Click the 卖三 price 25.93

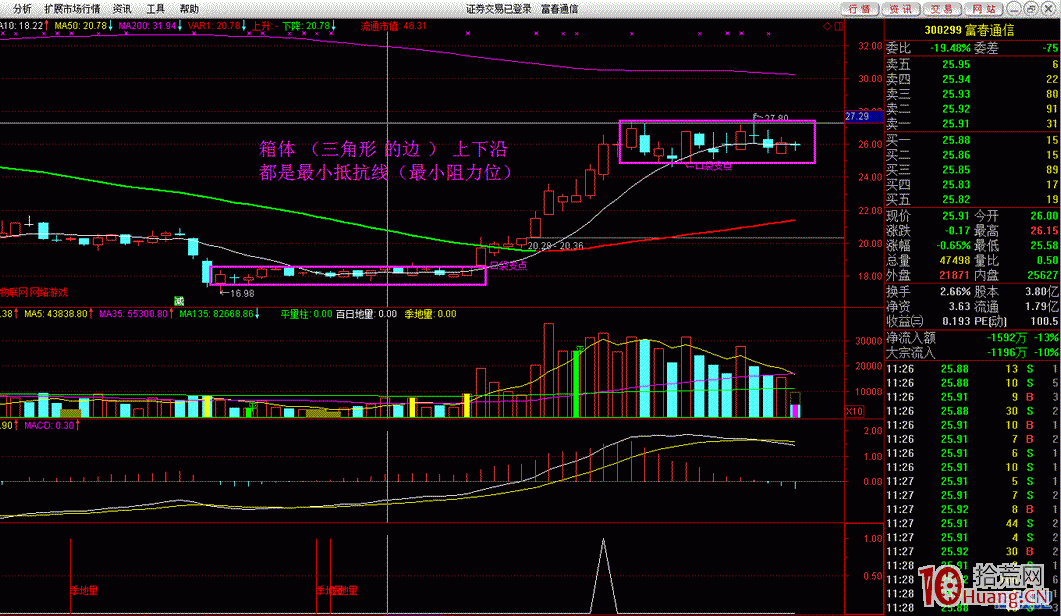click(956, 94)
